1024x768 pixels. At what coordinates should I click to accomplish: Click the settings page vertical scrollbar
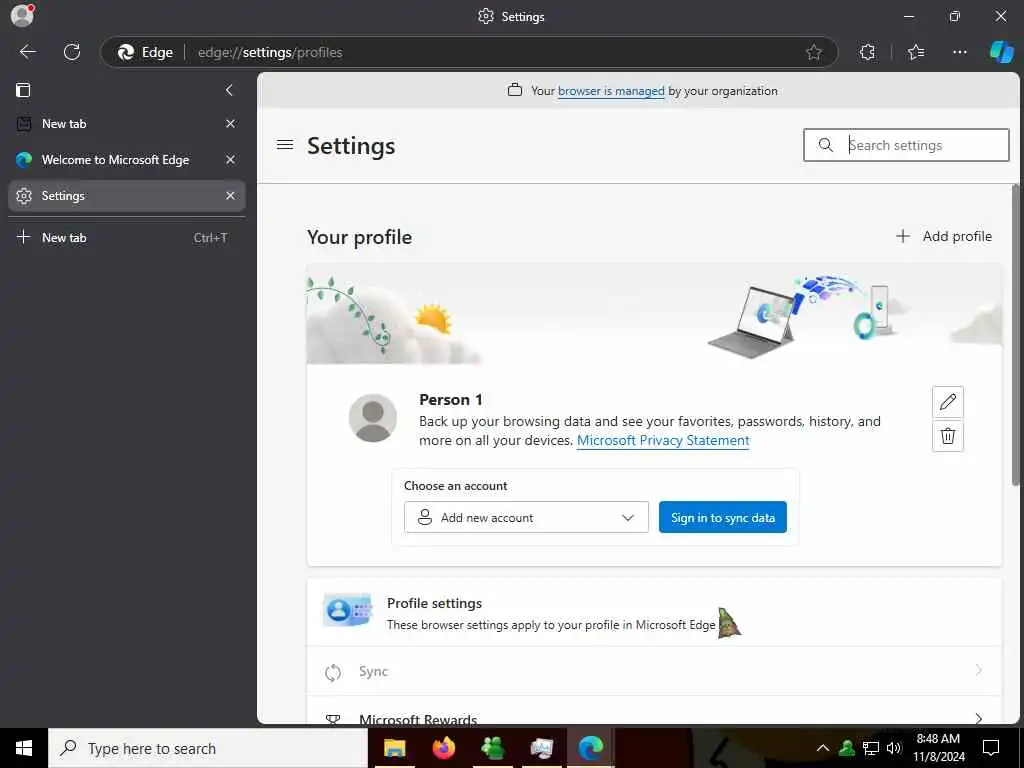(x=1016, y=336)
